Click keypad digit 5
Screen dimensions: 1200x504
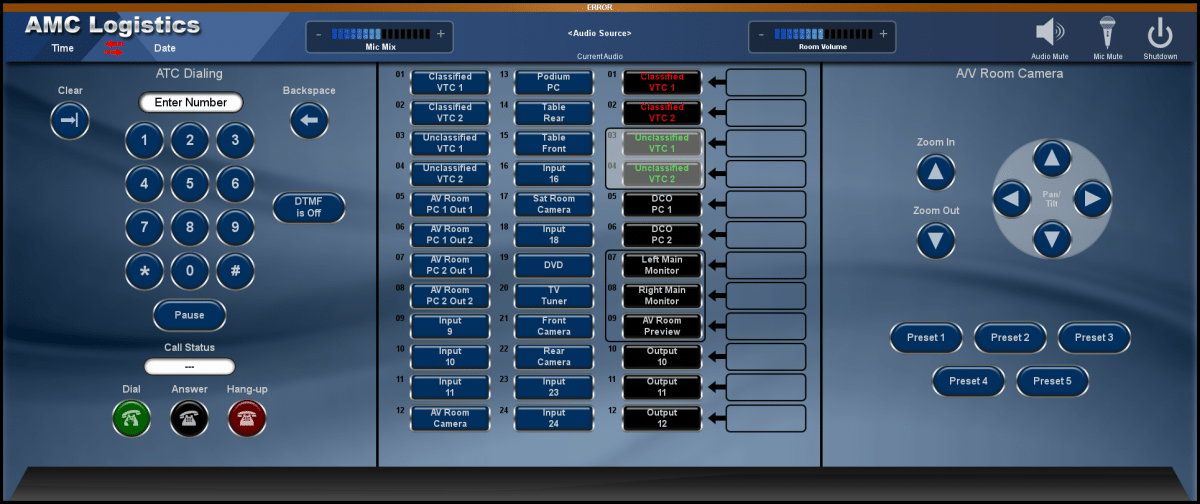point(190,184)
